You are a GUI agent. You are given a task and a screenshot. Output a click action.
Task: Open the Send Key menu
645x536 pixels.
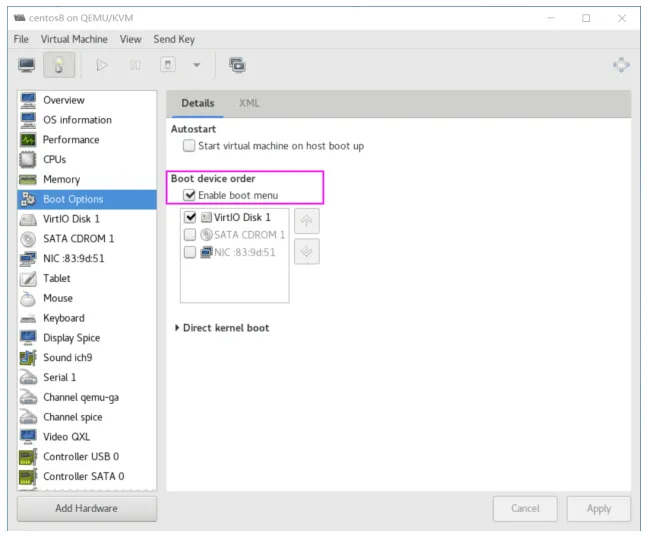(x=174, y=39)
